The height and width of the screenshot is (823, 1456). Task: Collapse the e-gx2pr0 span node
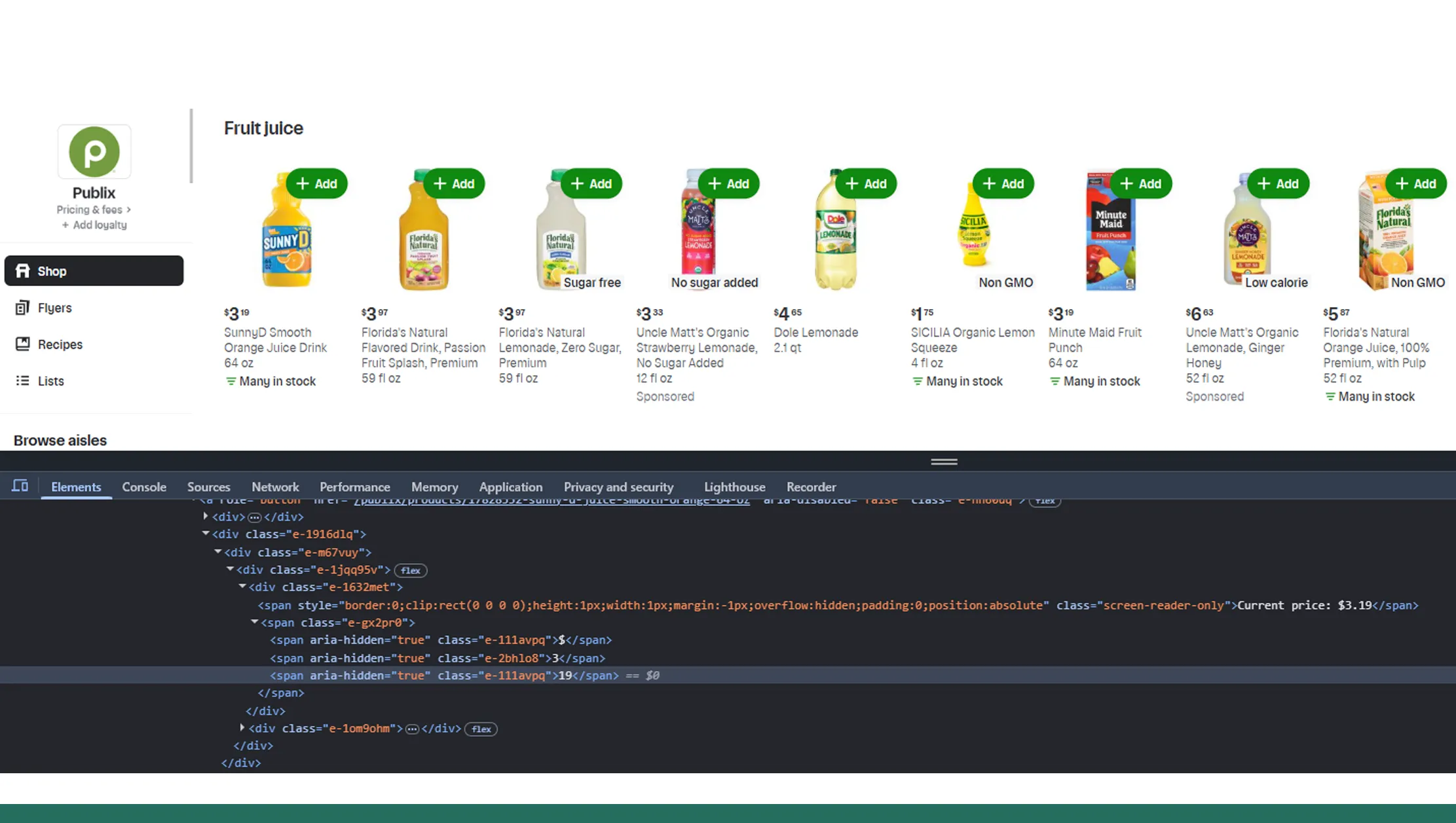[x=255, y=623]
